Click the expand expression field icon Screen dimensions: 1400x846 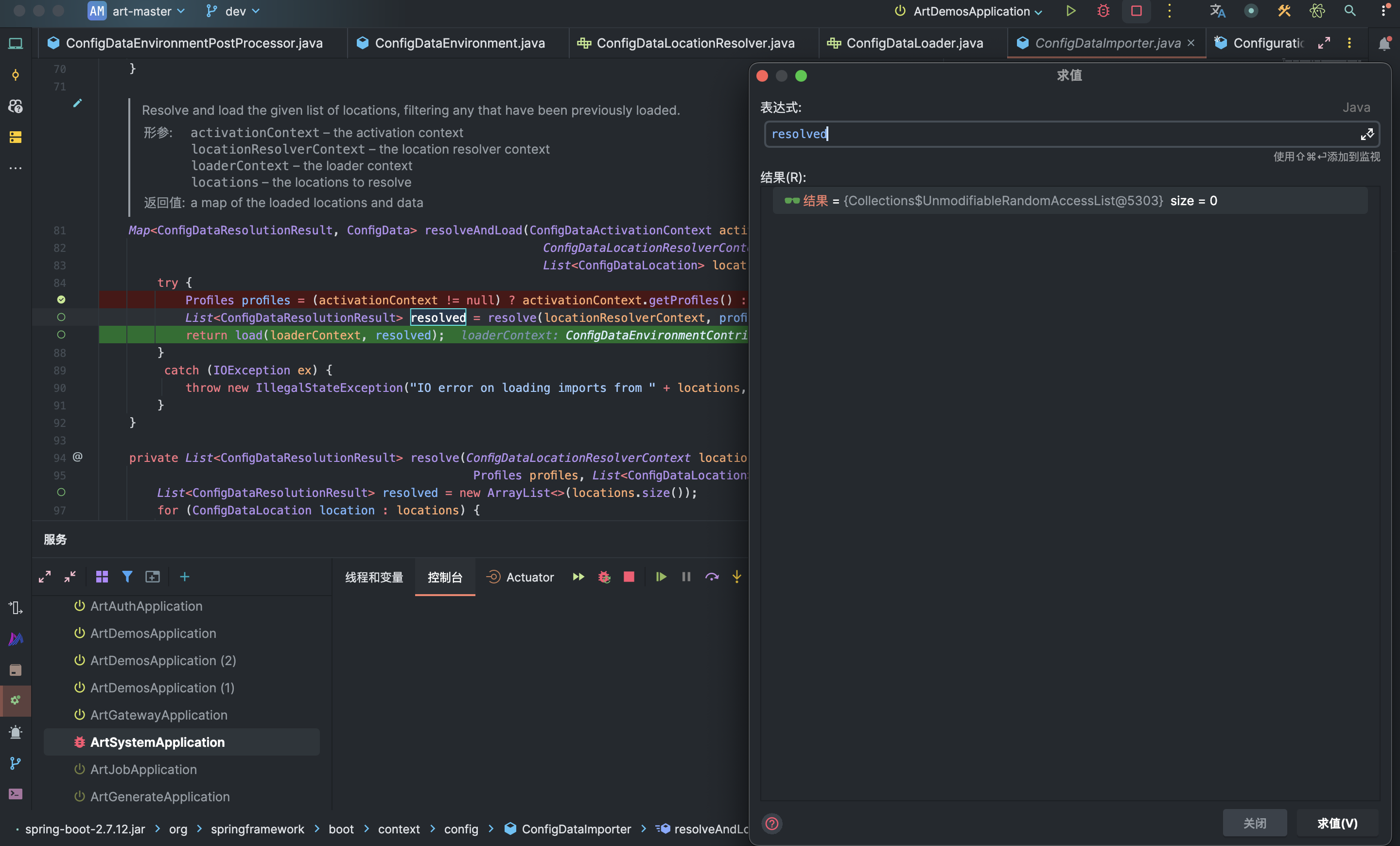tap(1366, 134)
